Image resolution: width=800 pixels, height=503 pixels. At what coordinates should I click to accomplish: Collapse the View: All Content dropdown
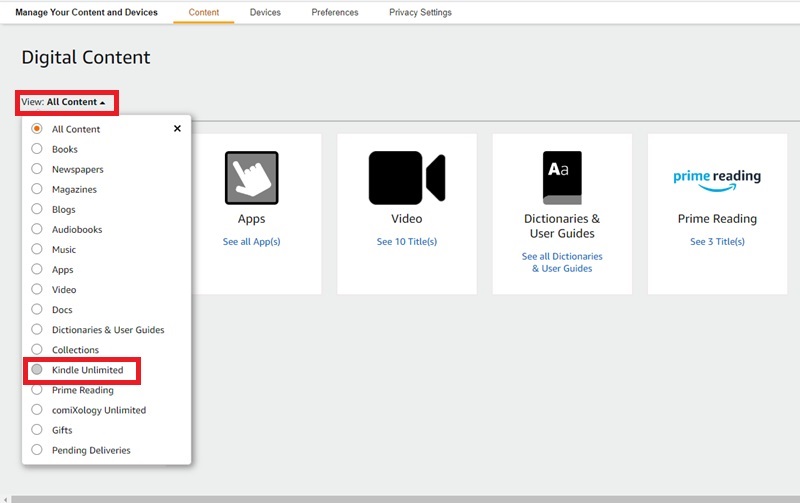[67, 102]
